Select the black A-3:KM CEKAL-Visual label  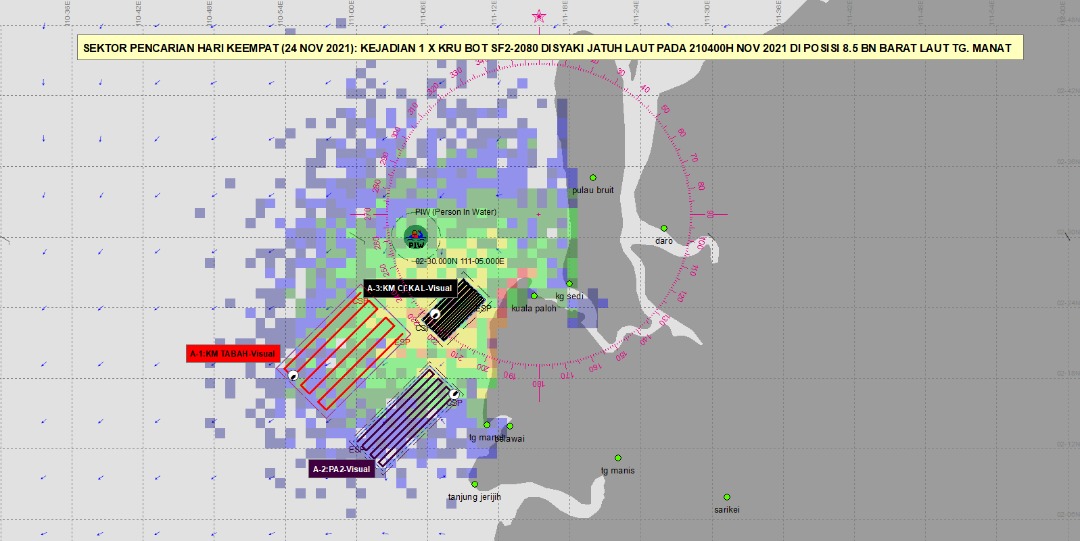tap(409, 288)
